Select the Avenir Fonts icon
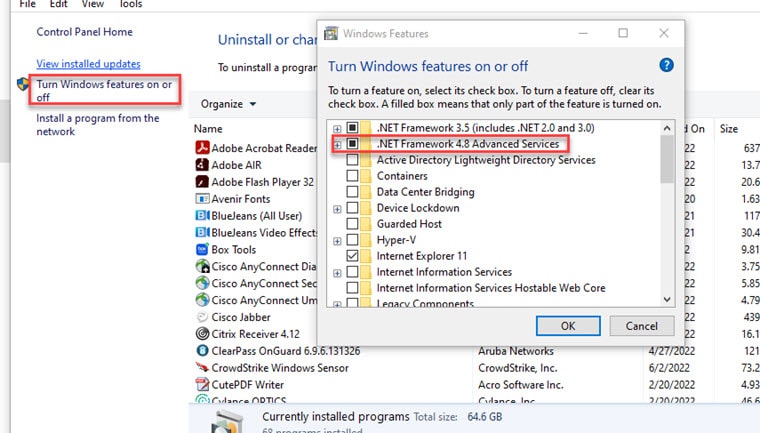Image resolution: width=760 pixels, height=433 pixels. pyautogui.click(x=202, y=199)
